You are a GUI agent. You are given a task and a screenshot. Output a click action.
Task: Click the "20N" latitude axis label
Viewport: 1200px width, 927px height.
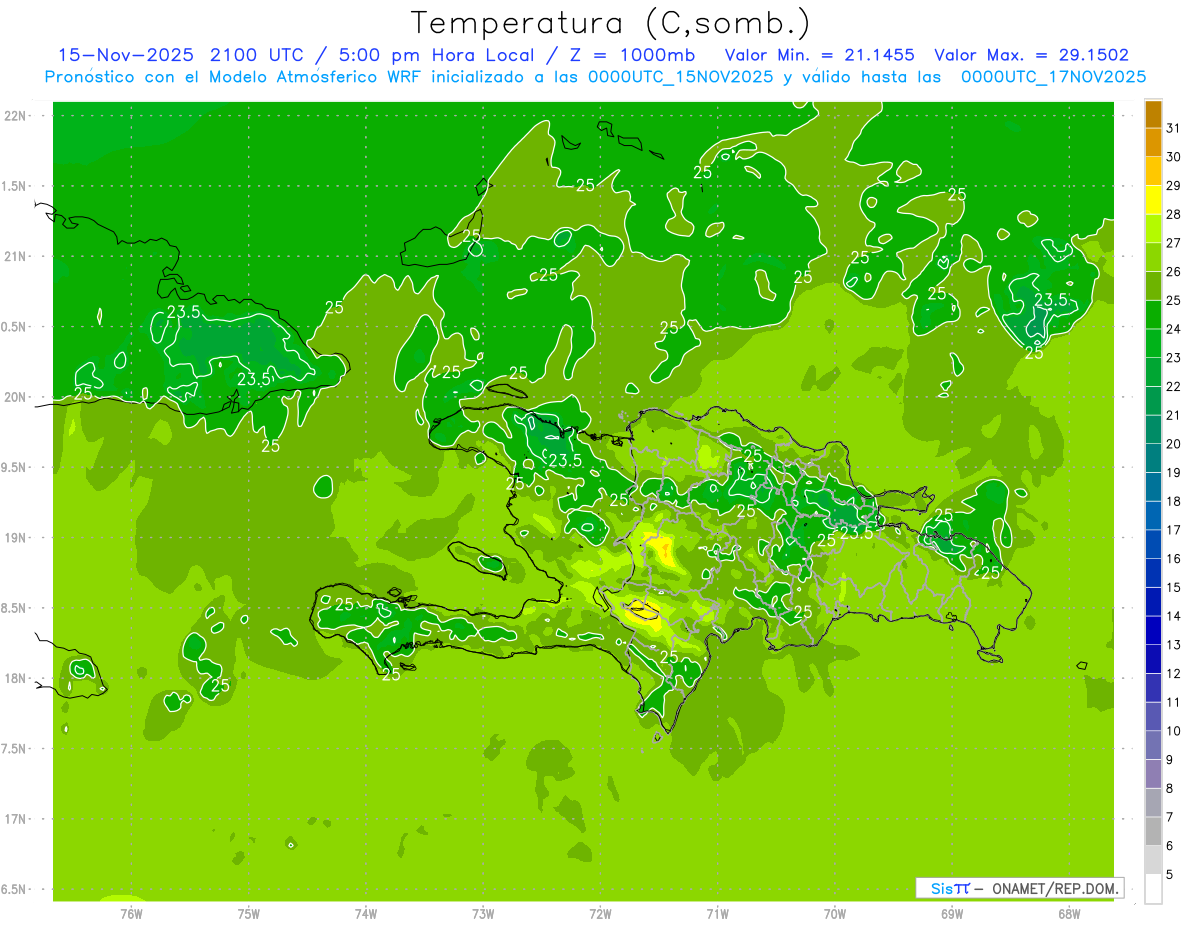click(x=15, y=397)
